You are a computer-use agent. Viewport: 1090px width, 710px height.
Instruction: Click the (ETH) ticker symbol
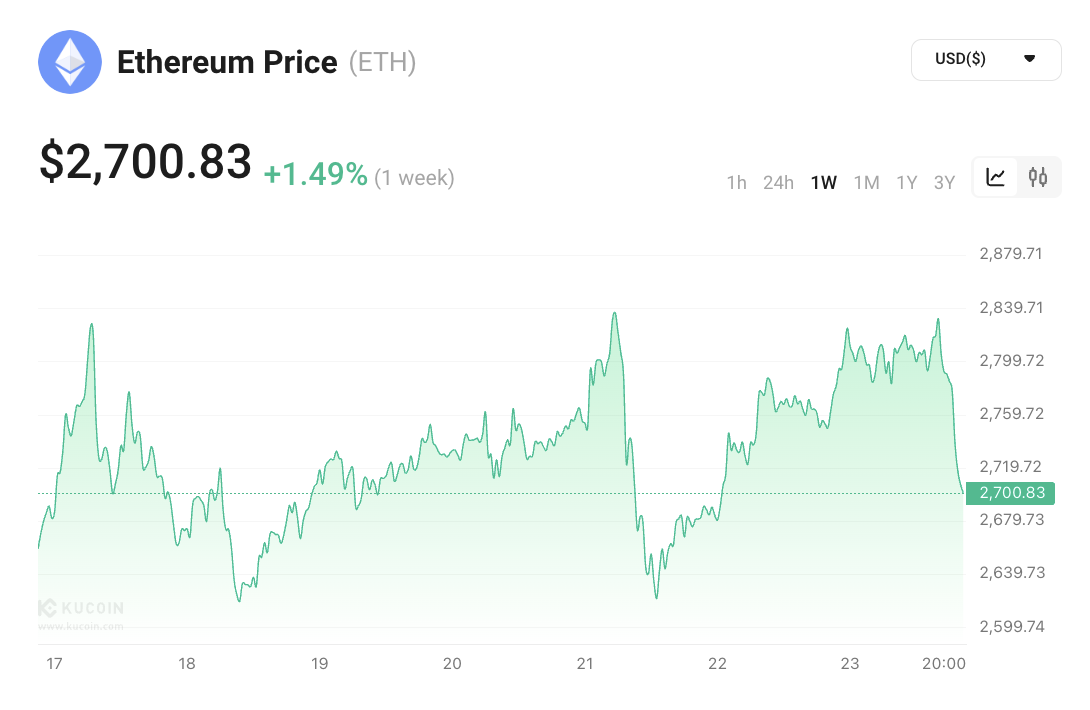pos(382,62)
